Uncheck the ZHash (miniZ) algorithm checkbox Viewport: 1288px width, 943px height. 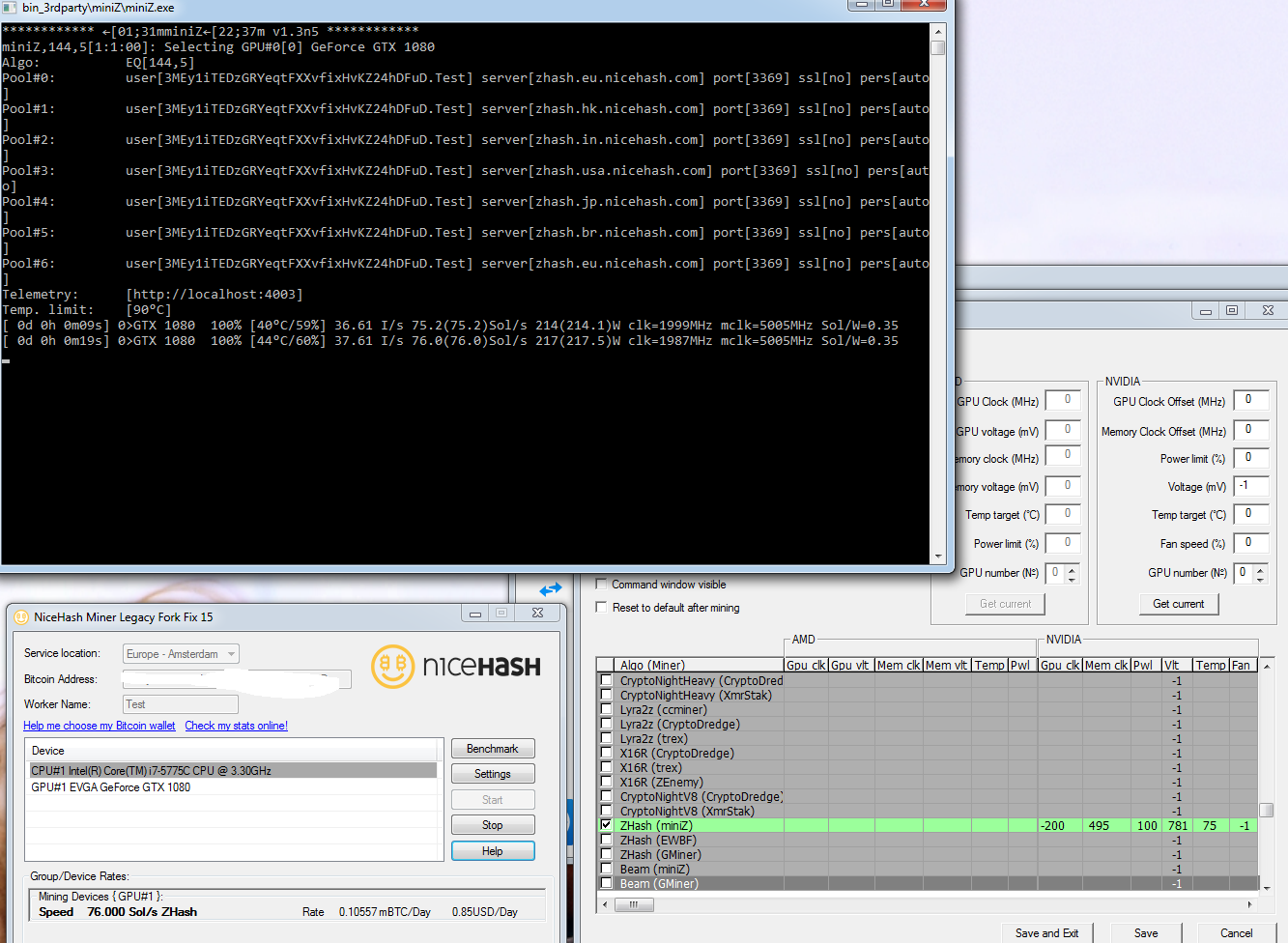click(x=606, y=825)
